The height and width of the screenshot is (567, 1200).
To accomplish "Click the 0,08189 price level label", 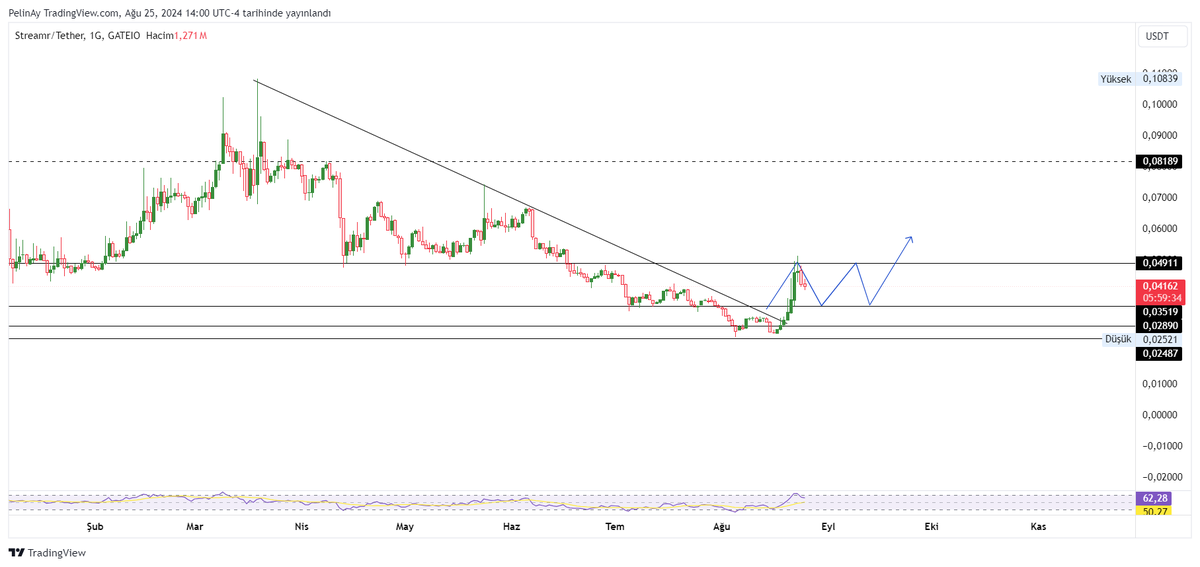I will coord(1159,161).
